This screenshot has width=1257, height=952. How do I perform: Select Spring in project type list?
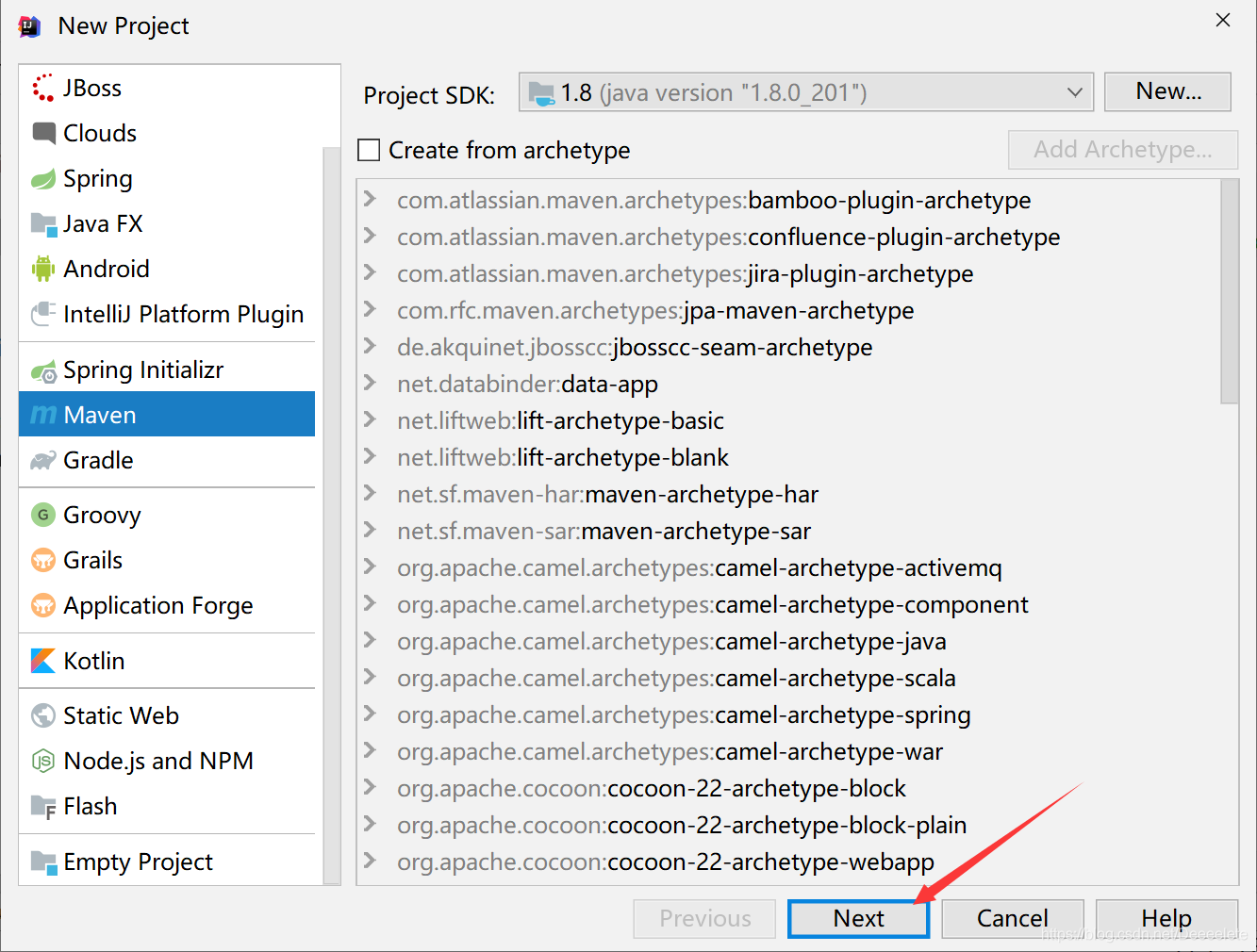[167, 178]
